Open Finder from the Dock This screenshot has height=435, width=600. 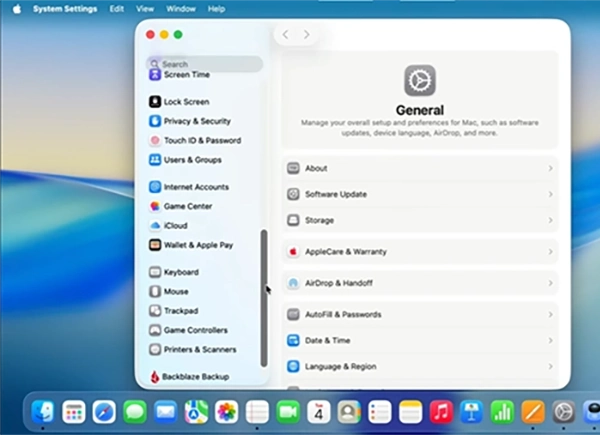coord(42,412)
